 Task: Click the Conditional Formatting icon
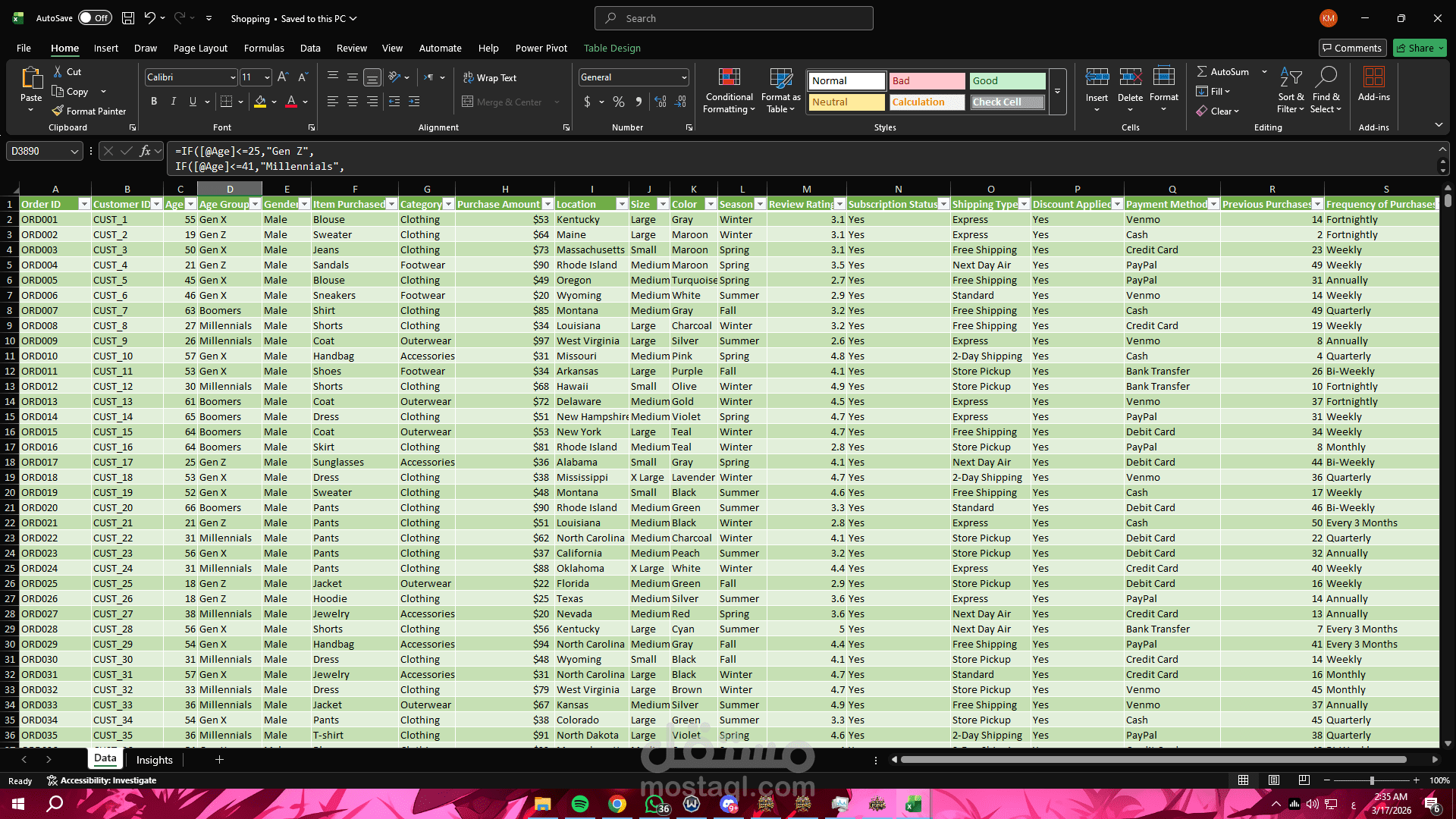click(x=729, y=77)
